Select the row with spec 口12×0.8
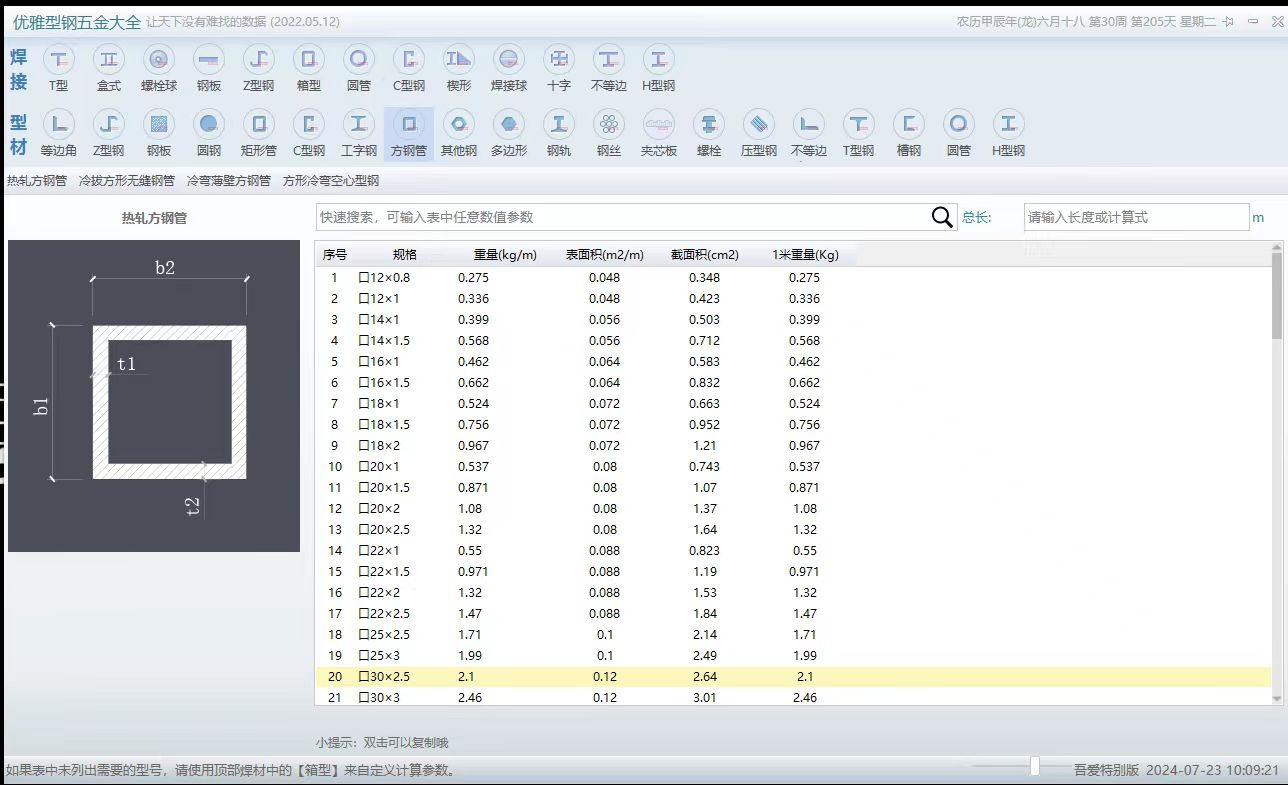Viewport: 1288px width, 785px height. coord(793,277)
